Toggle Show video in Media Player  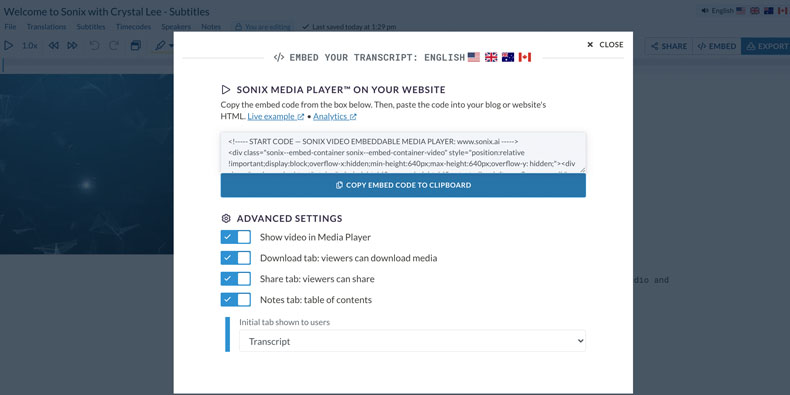point(236,237)
